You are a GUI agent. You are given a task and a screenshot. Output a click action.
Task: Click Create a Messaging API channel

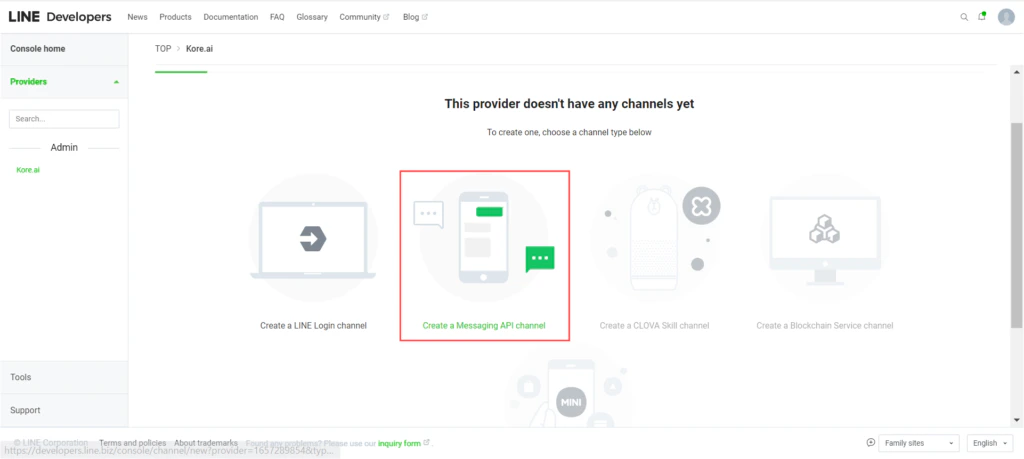coord(484,325)
